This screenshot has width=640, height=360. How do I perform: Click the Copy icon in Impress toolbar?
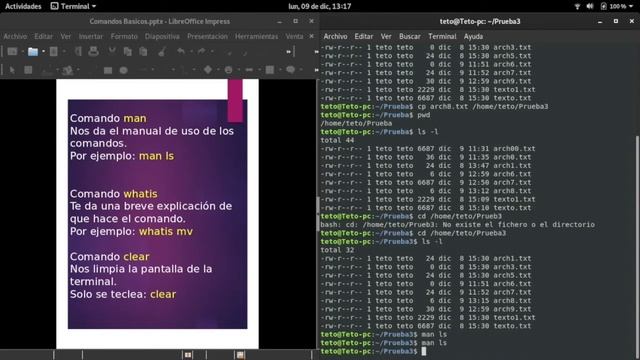click(127, 51)
